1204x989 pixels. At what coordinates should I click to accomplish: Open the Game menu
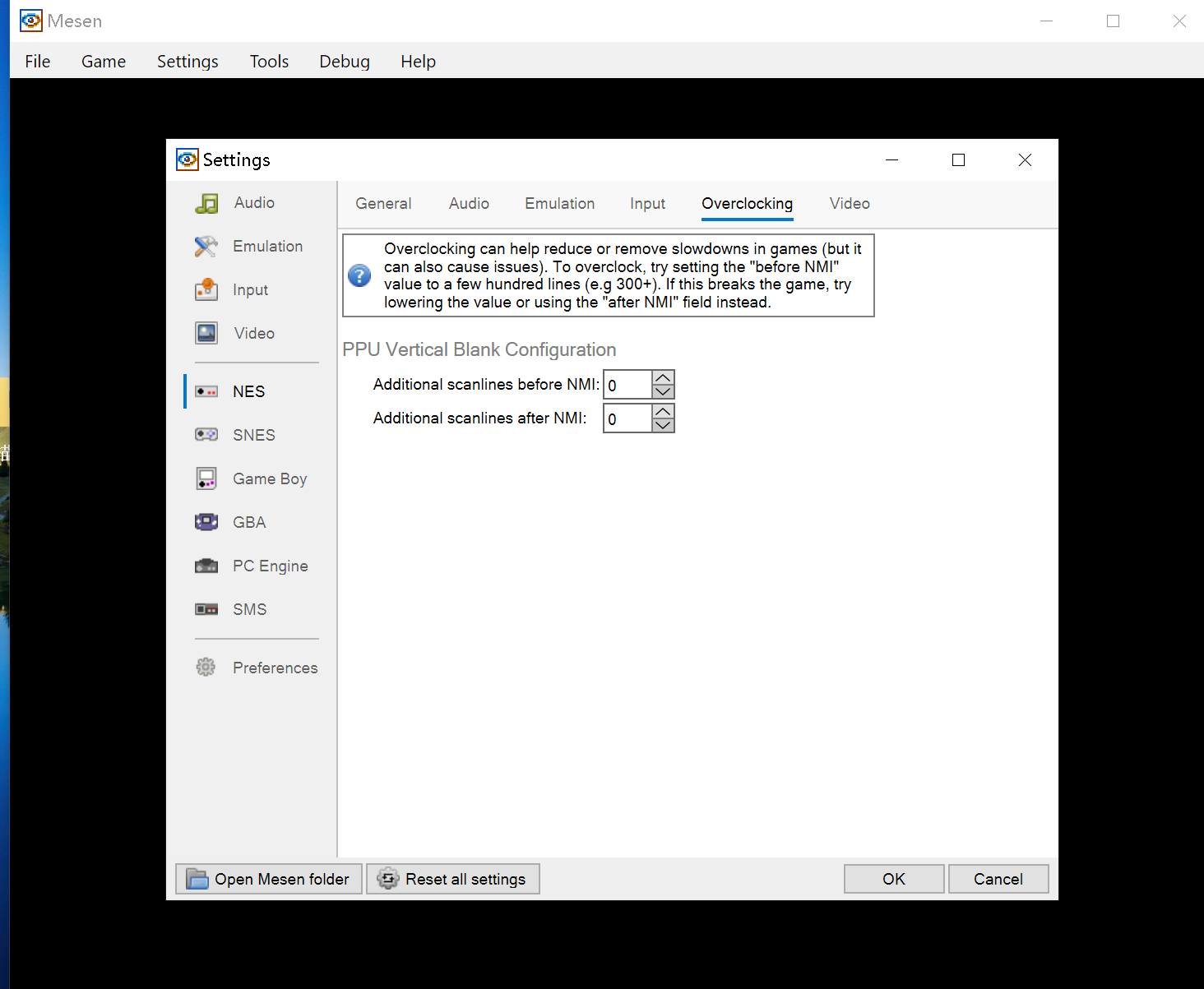point(104,62)
